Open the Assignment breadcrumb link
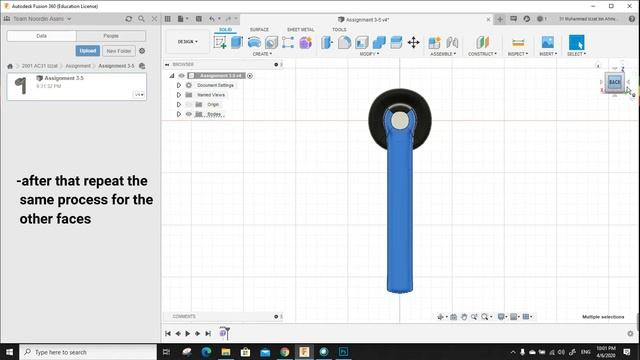Image resolution: width=640 pixels, height=360 pixels. pos(78,66)
